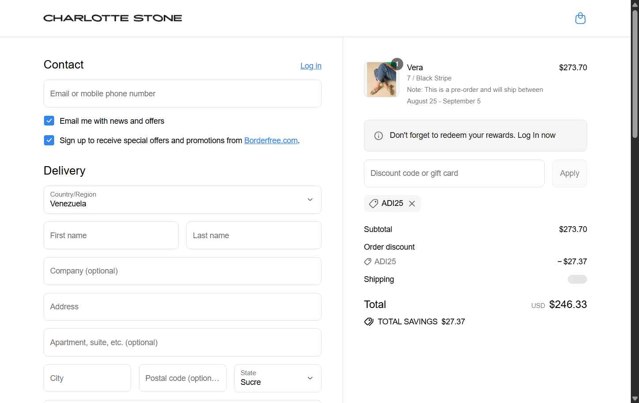Click the Total amount $246.33
The image size is (639, 403).
point(568,304)
